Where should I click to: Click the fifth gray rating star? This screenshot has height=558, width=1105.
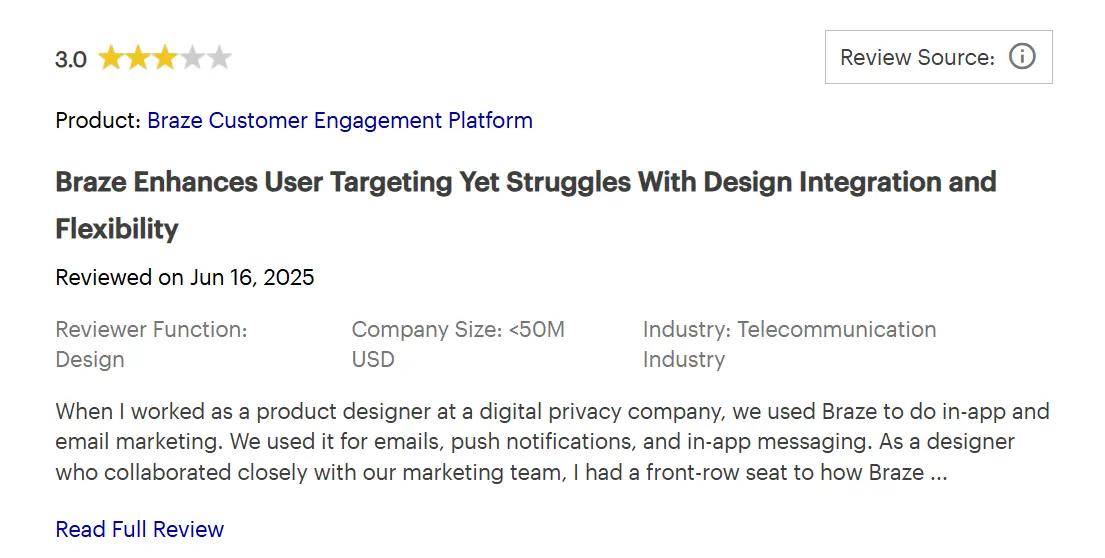(219, 58)
